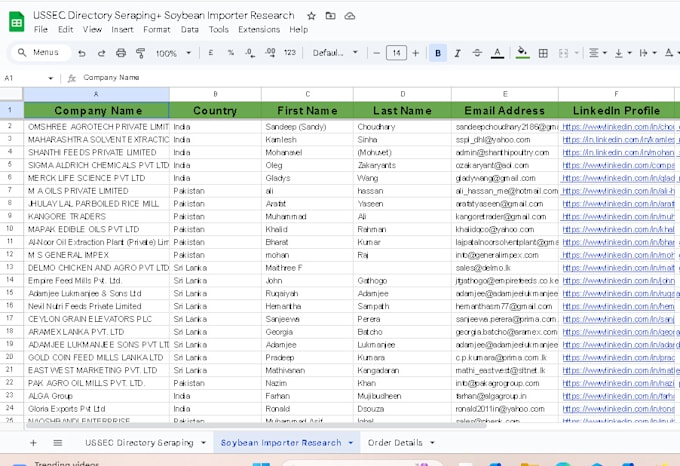680x466 pixels.
Task: Check cloud save status icon
Action: point(350,16)
